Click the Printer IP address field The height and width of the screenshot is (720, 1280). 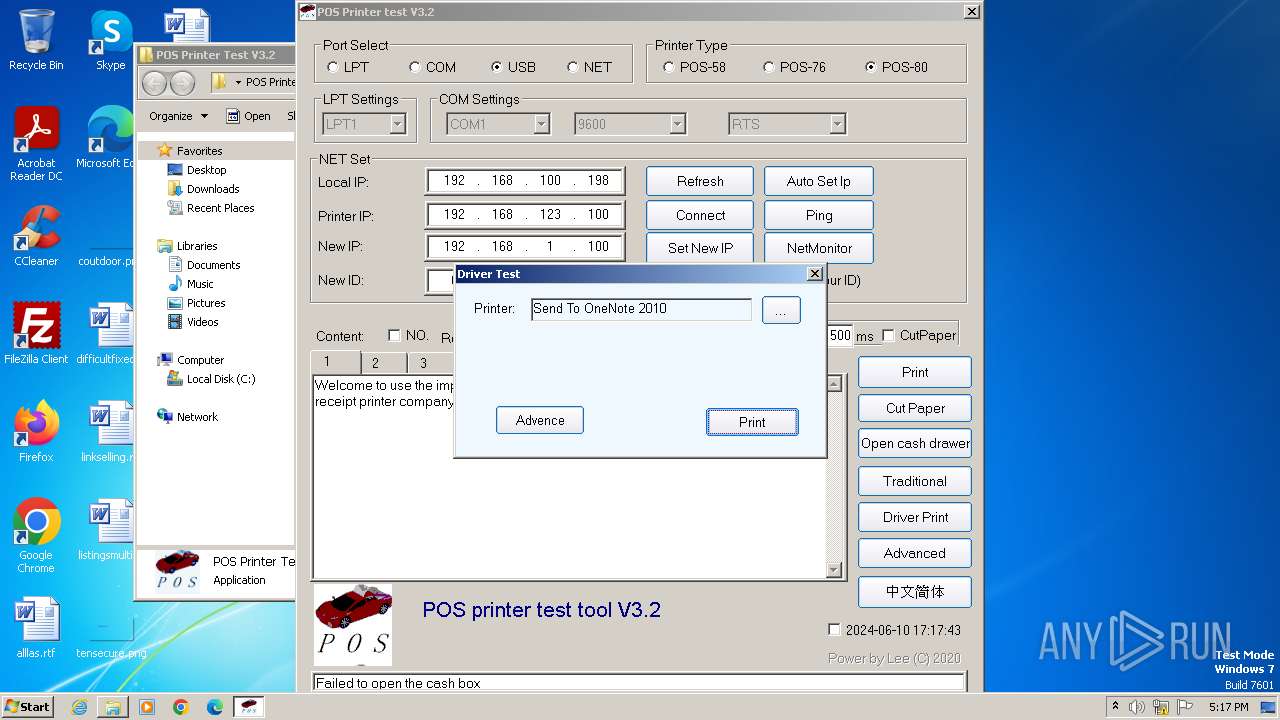click(525, 215)
